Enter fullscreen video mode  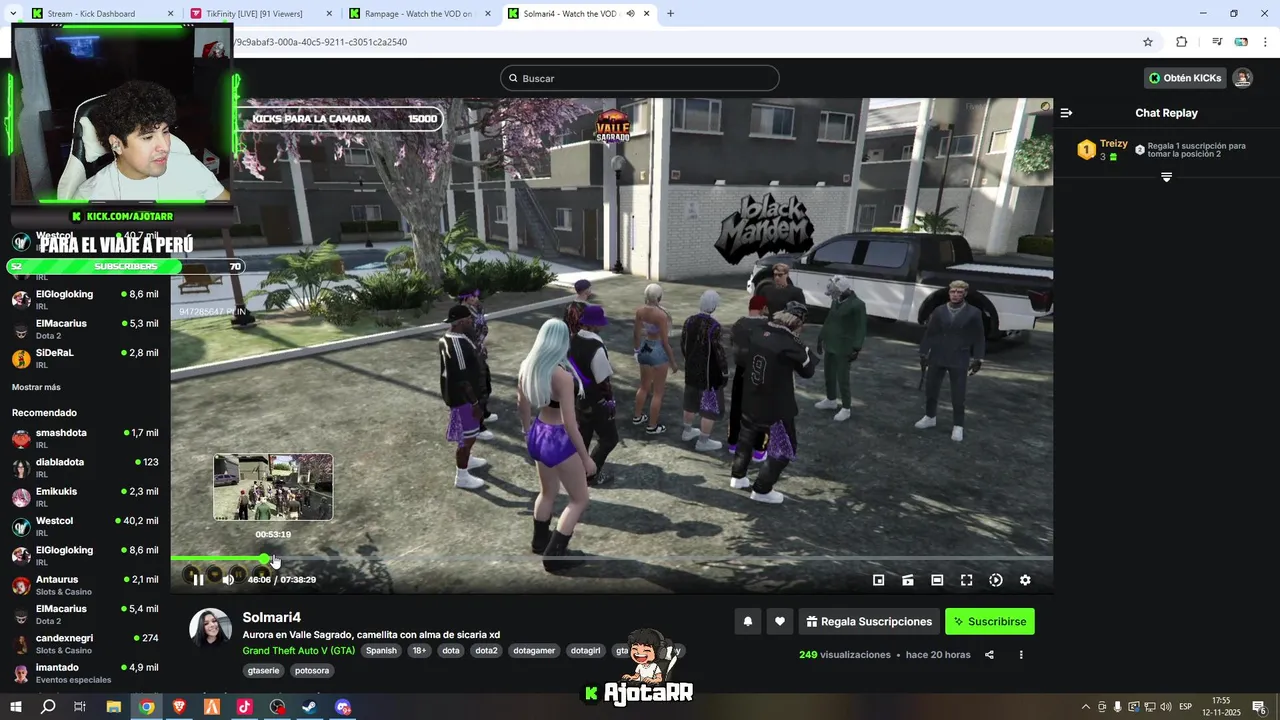pos(966,580)
